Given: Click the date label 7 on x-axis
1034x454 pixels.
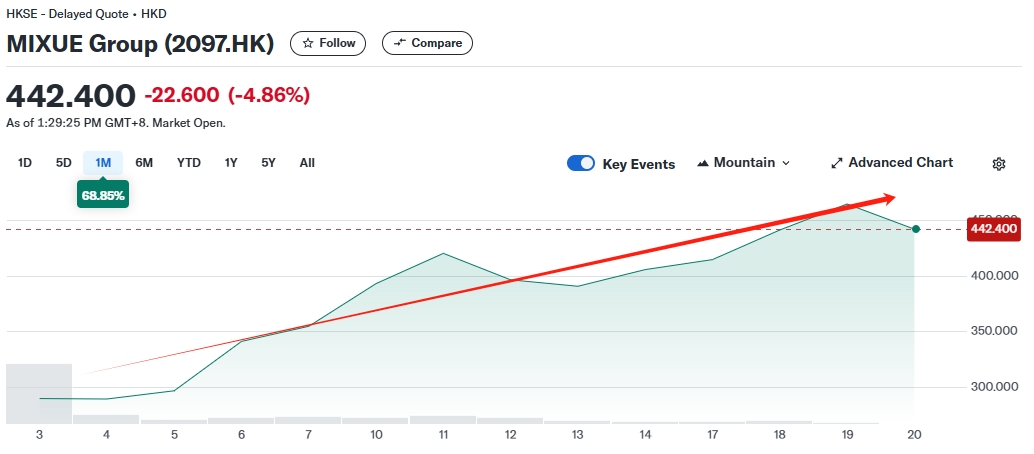Looking at the screenshot, I should click(309, 435).
